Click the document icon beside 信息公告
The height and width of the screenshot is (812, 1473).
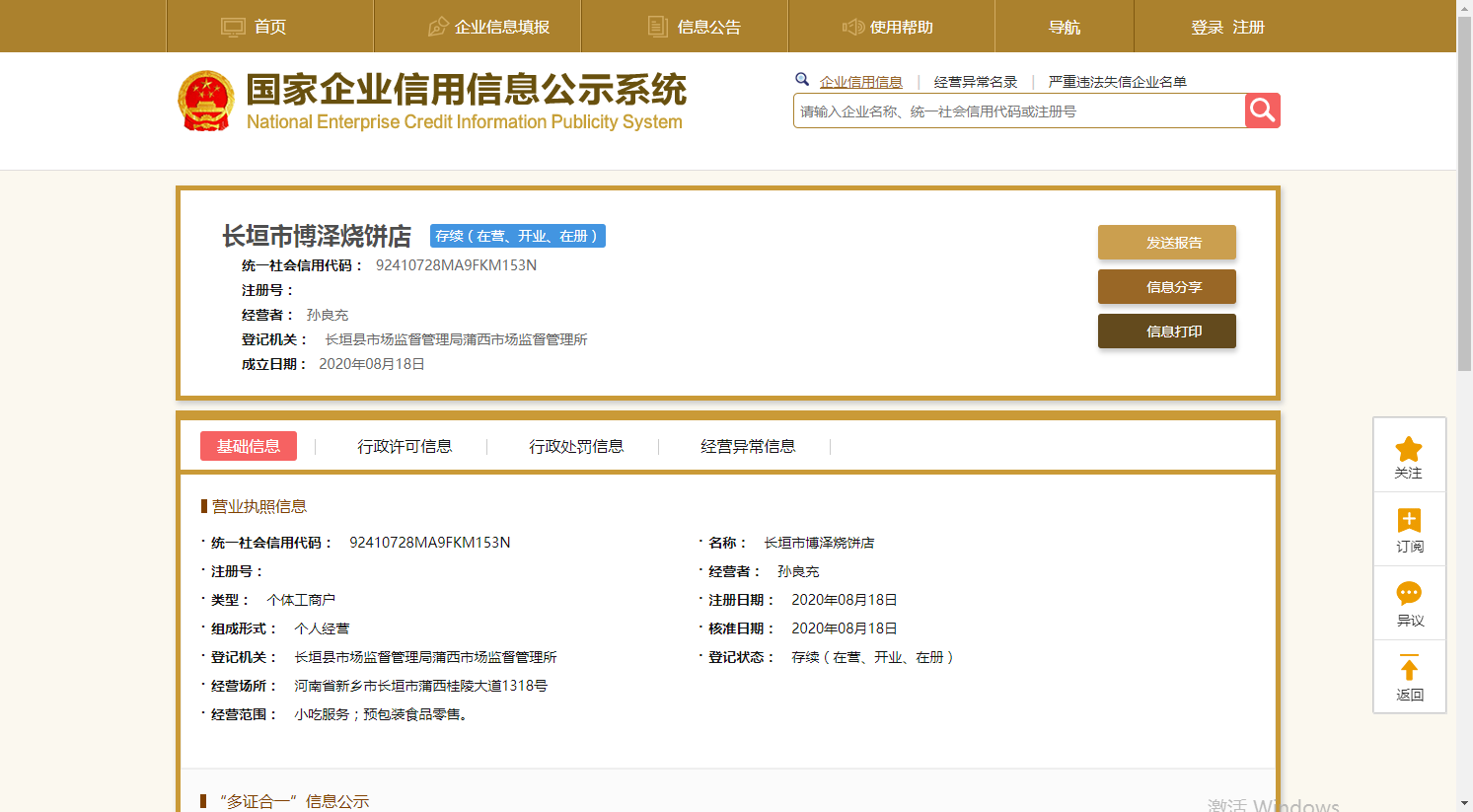[657, 27]
